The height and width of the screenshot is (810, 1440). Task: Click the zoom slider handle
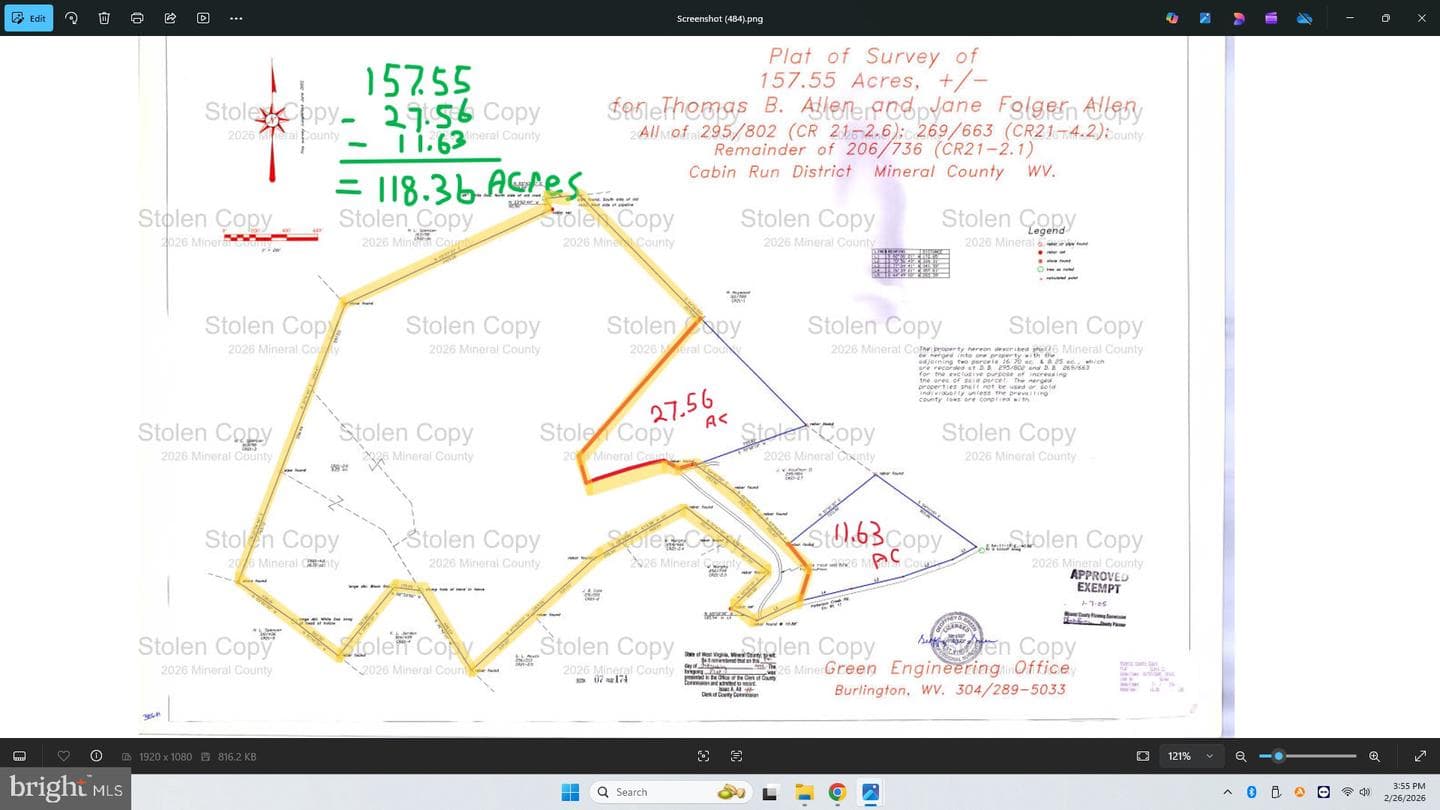(x=1278, y=756)
